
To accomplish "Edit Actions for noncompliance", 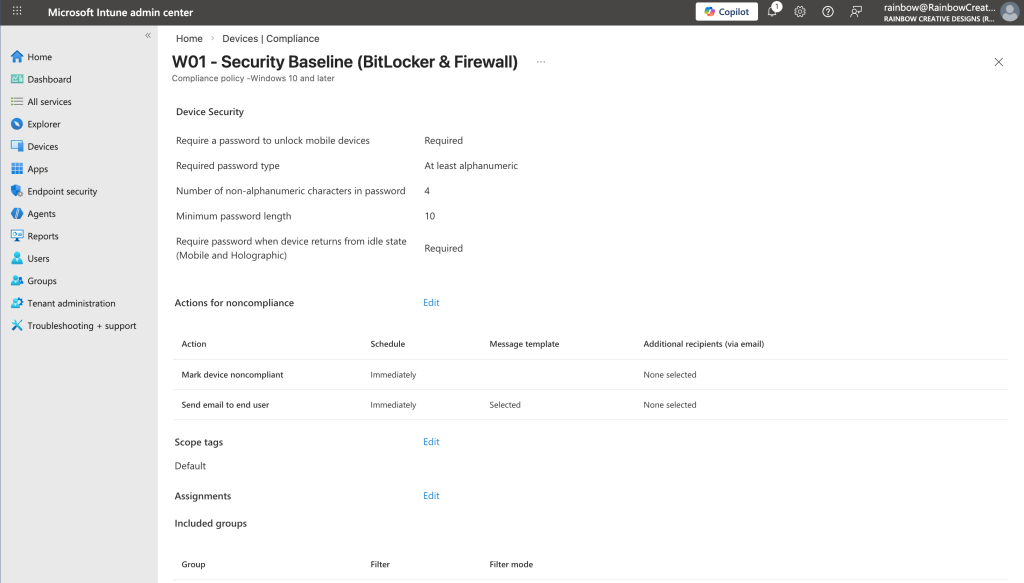I will pos(431,303).
